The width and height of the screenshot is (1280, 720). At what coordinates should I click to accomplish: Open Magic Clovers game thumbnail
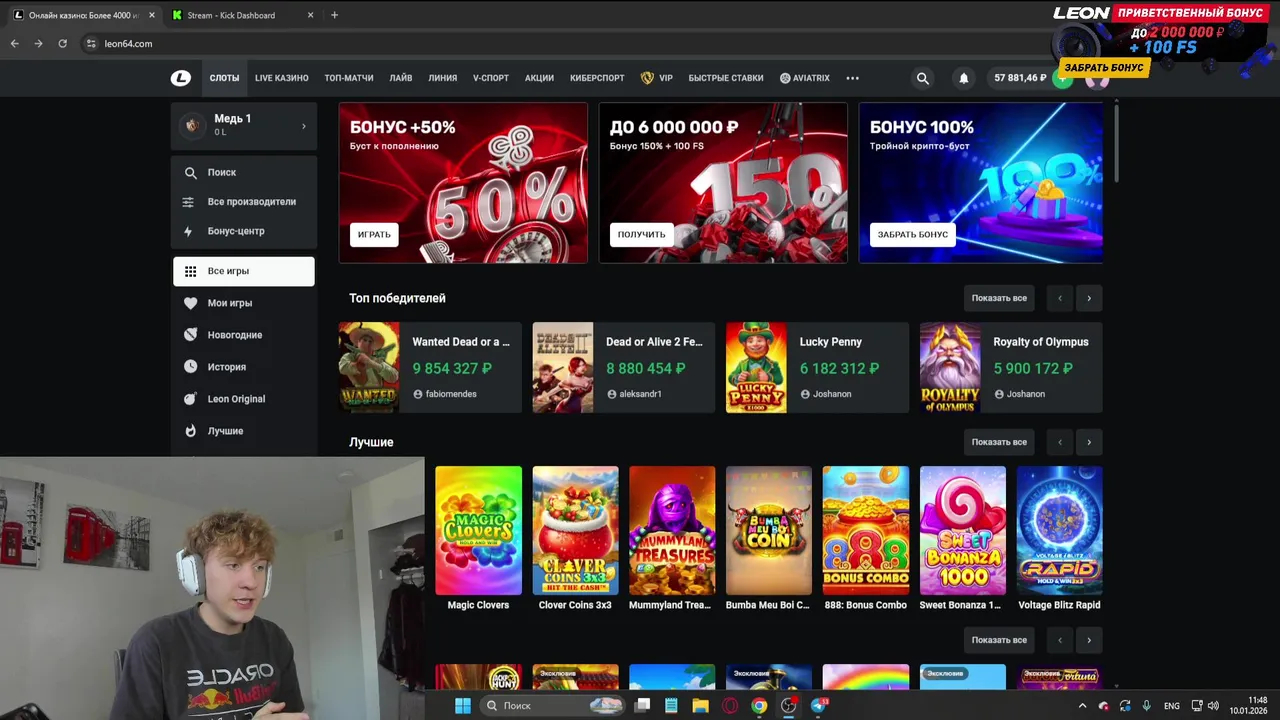pyautogui.click(x=478, y=530)
